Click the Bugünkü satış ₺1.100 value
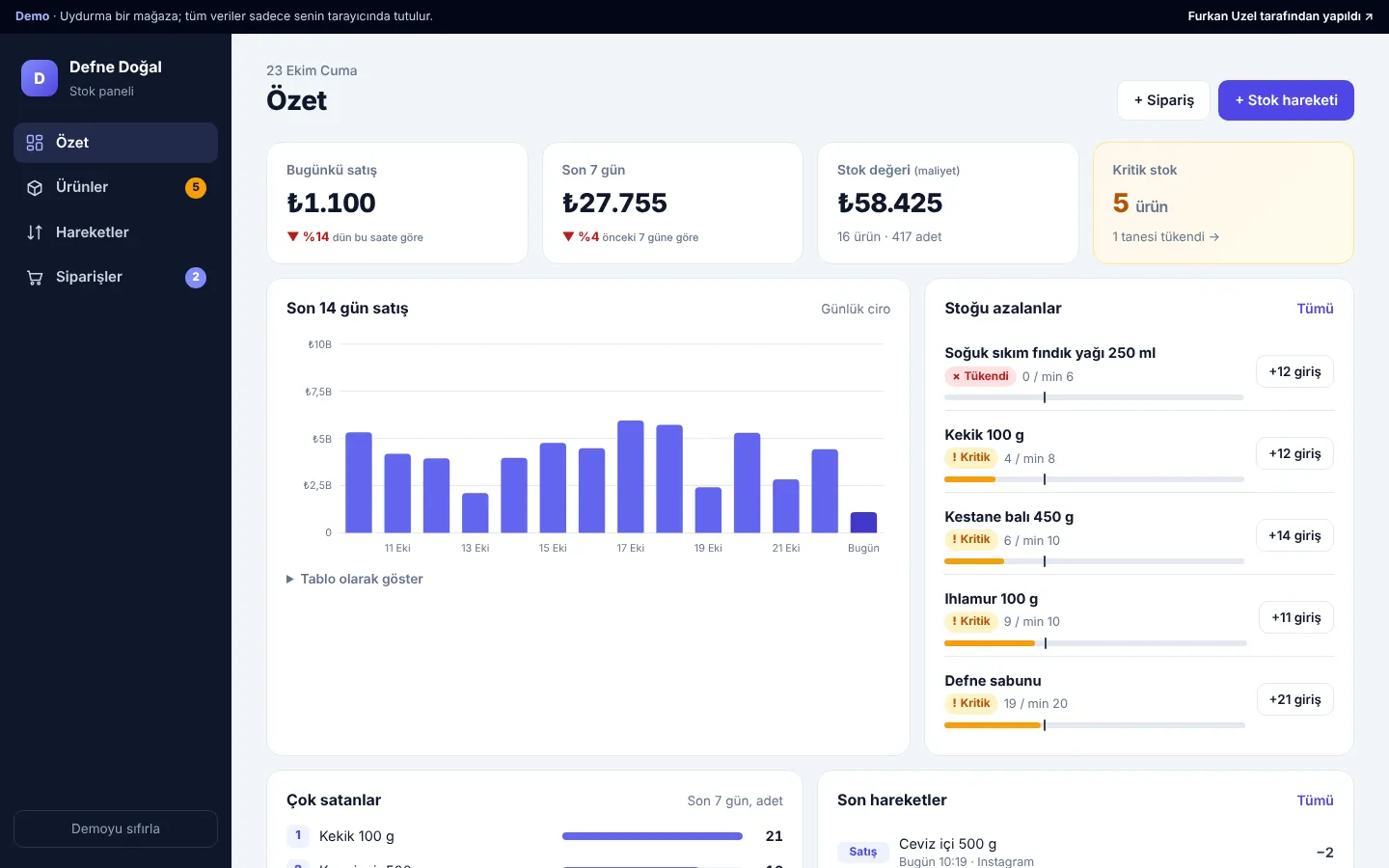Screen dimensions: 1389x868 coord(331,203)
